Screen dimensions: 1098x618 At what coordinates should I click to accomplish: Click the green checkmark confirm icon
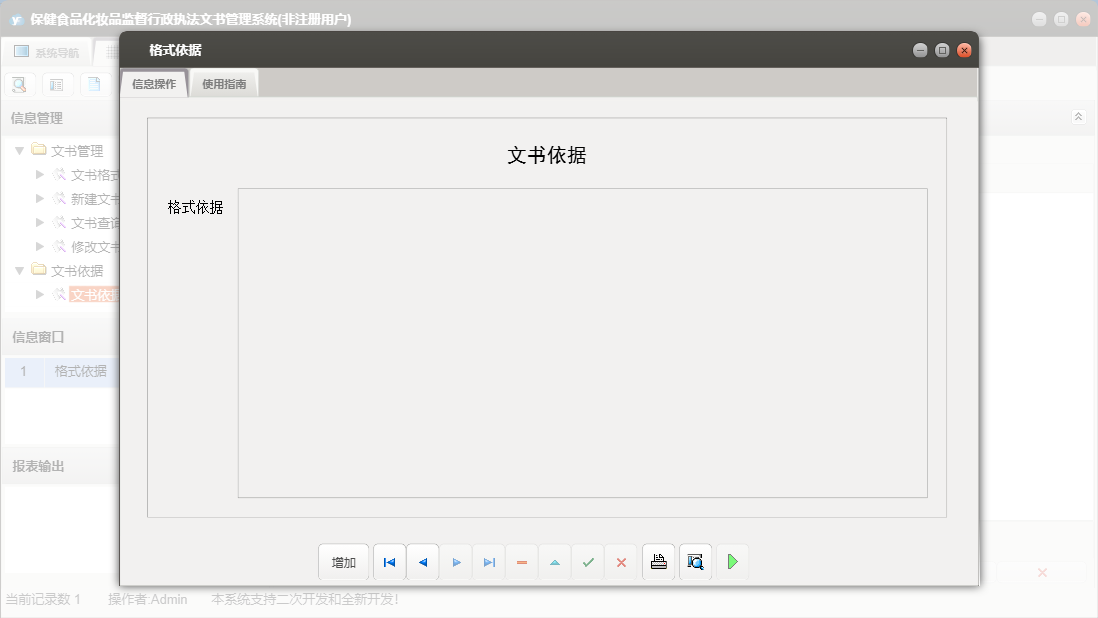[x=588, y=562]
